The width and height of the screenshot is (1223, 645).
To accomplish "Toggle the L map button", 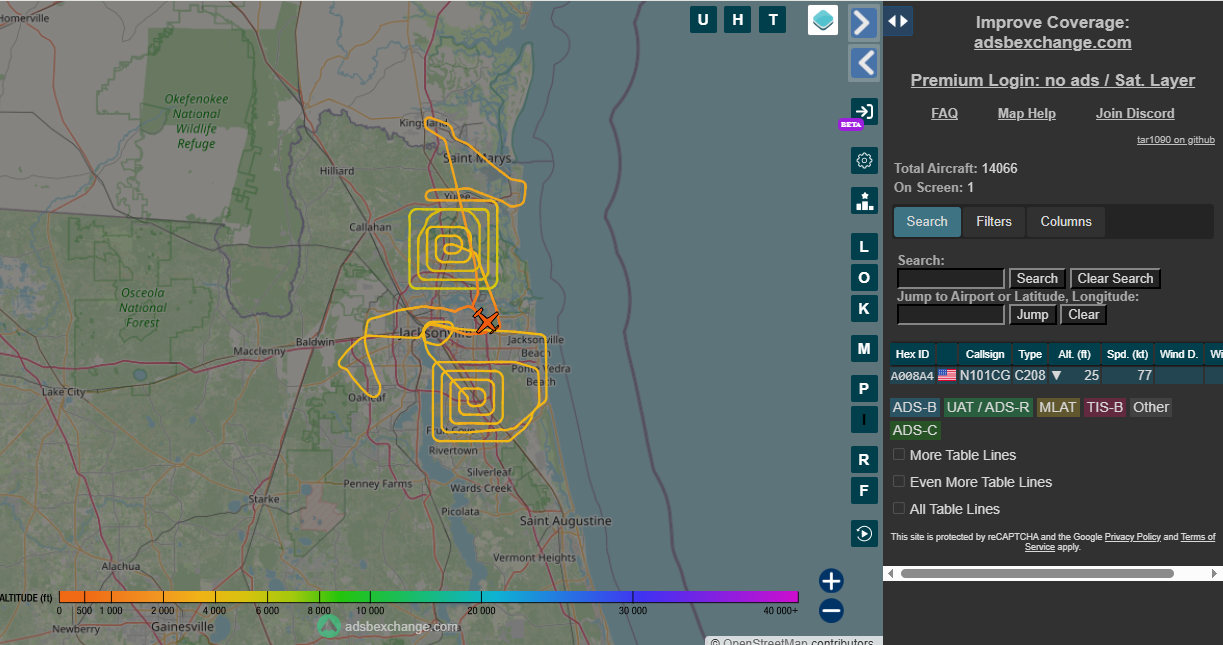I will pyautogui.click(x=864, y=247).
